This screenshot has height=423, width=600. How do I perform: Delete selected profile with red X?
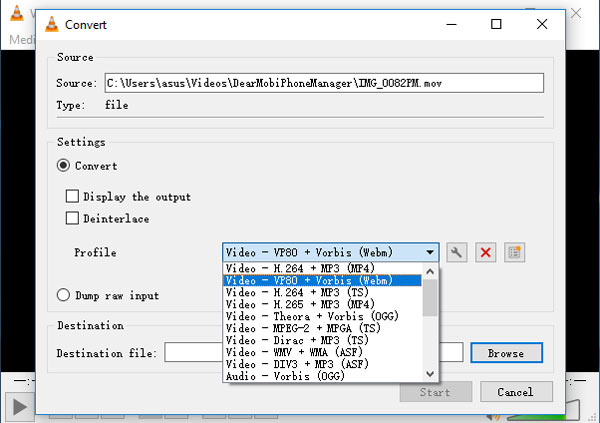tap(486, 253)
